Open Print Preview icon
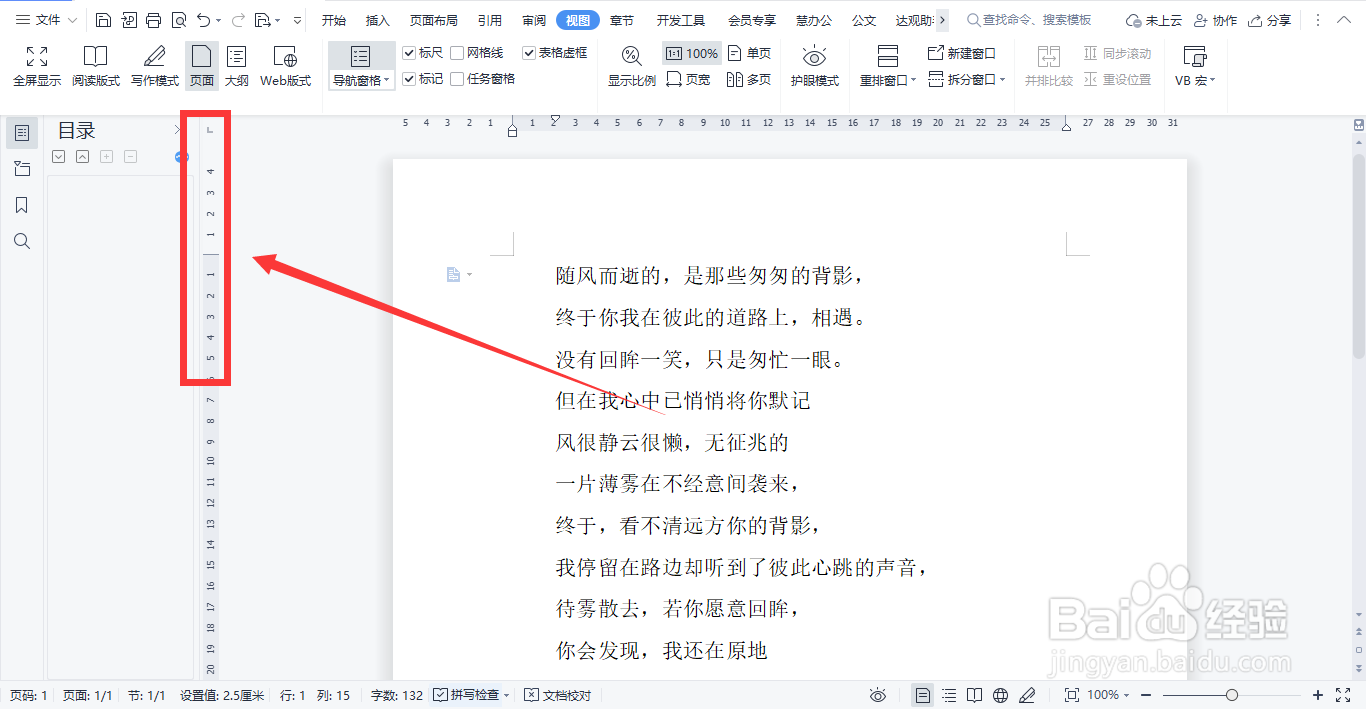Screen dimensions: 1366x709 coord(178,20)
